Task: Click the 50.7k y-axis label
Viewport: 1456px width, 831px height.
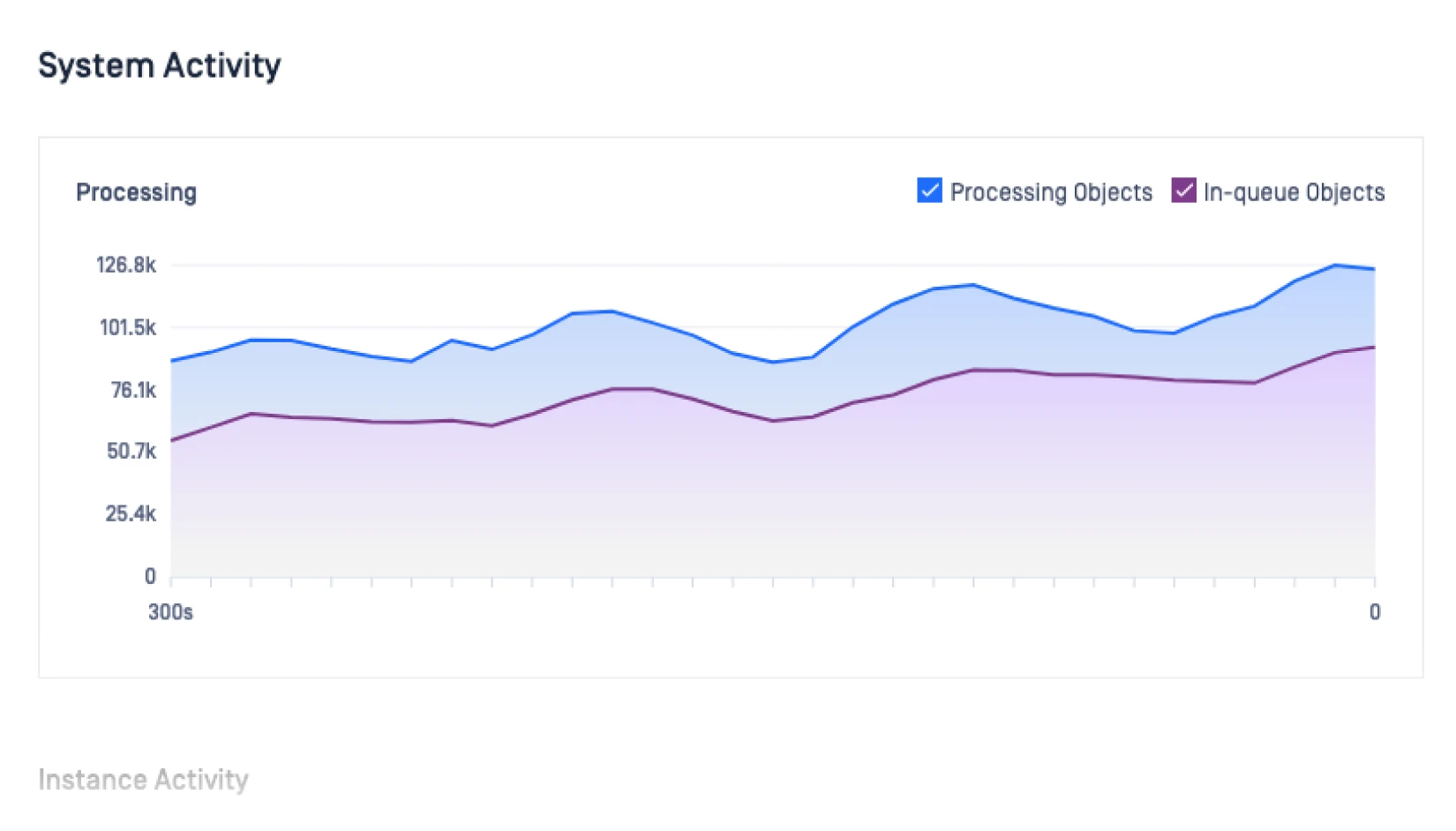Action: click(x=131, y=452)
